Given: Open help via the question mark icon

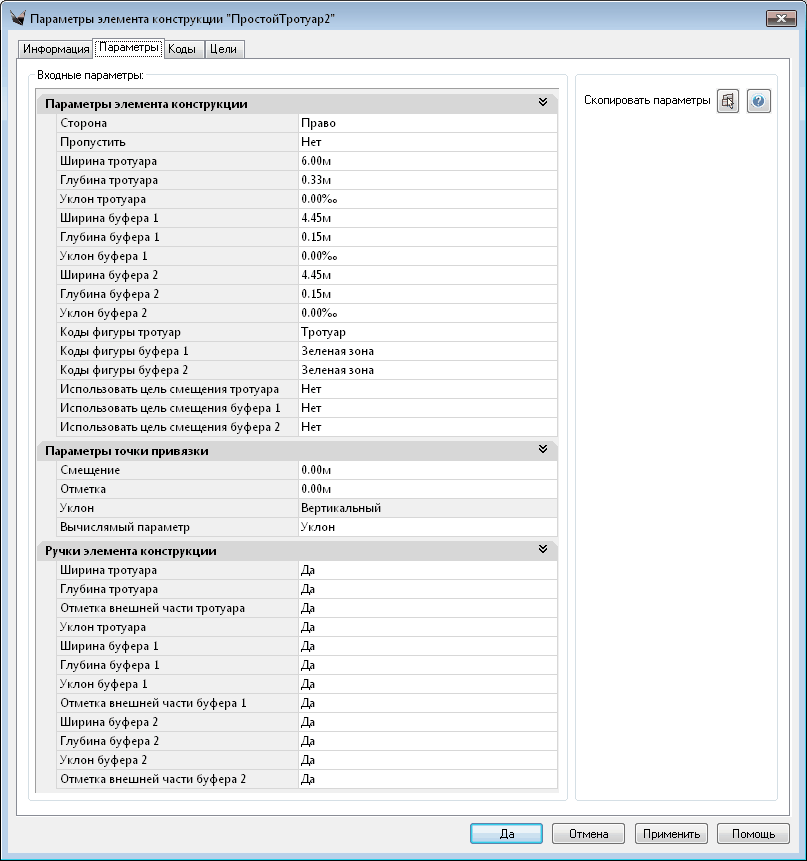Looking at the screenshot, I should tap(759, 101).
